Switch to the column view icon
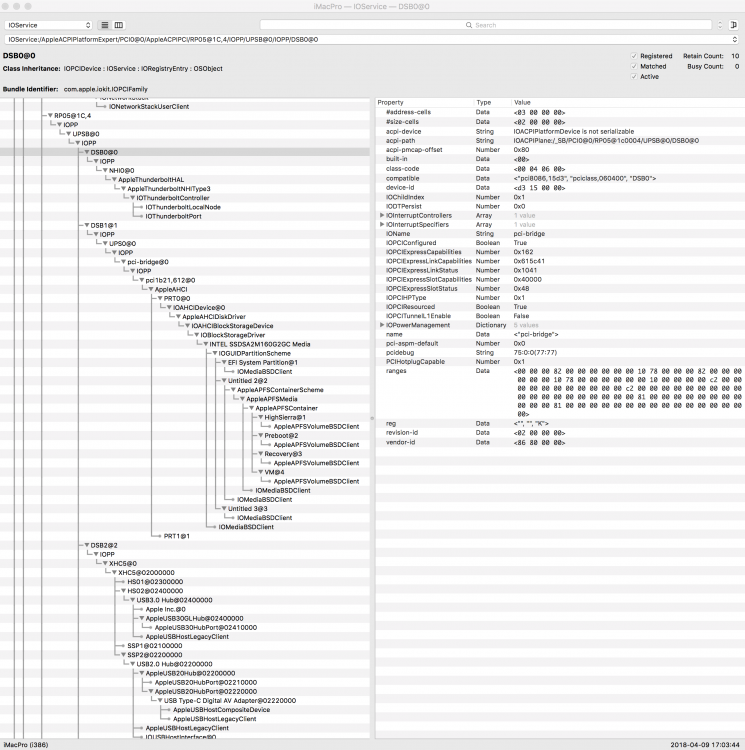Screen dimensions: 745x750 119,25
